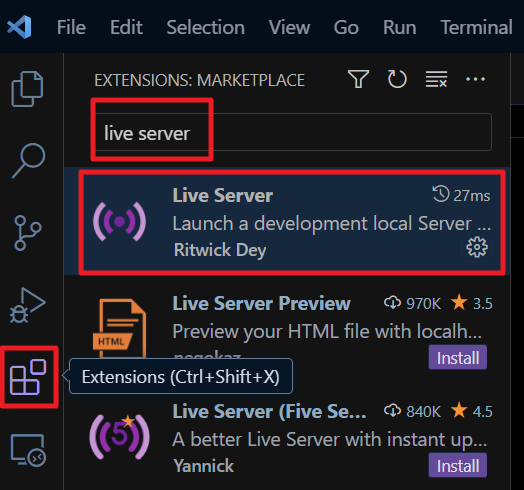524x490 pixels.
Task: Open the Live Server manage gear
Action: (477, 247)
